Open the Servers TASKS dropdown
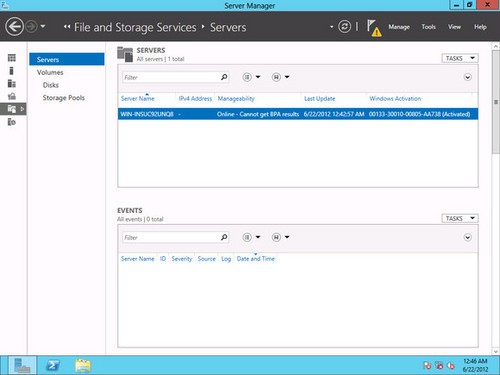Viewport: 500px width, 375px height. (x=460, y=58)
